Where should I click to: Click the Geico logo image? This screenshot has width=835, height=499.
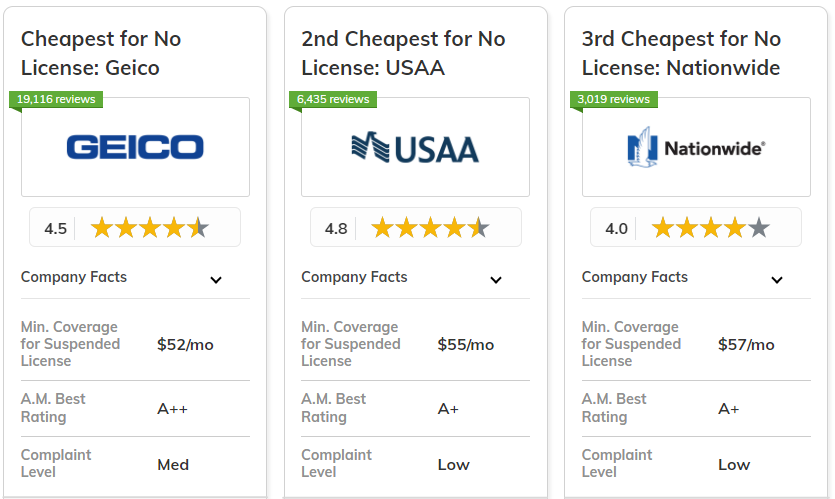[x=135, y=147]
